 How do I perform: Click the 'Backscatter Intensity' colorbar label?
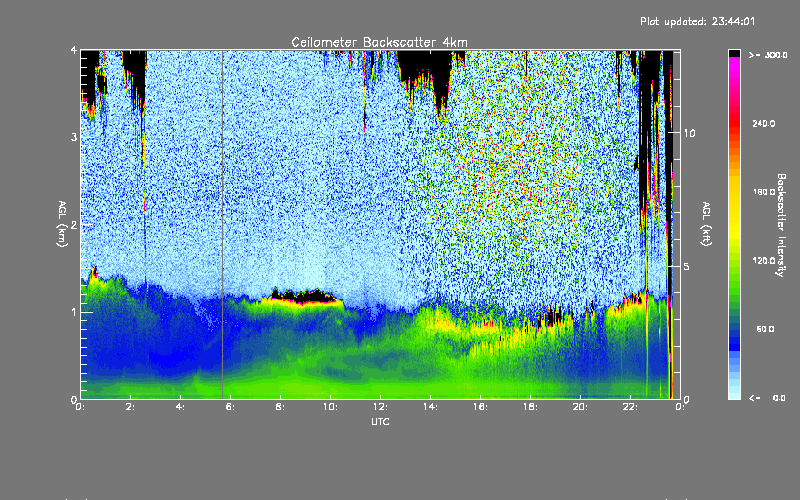(x=780, y=225)
